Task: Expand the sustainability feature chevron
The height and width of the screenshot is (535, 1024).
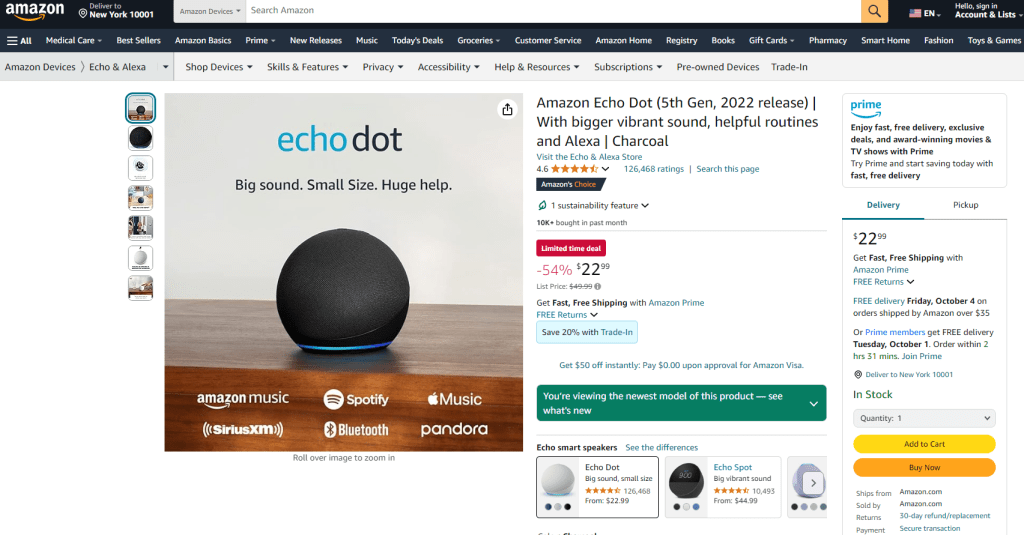Action: tap(645, 205)
